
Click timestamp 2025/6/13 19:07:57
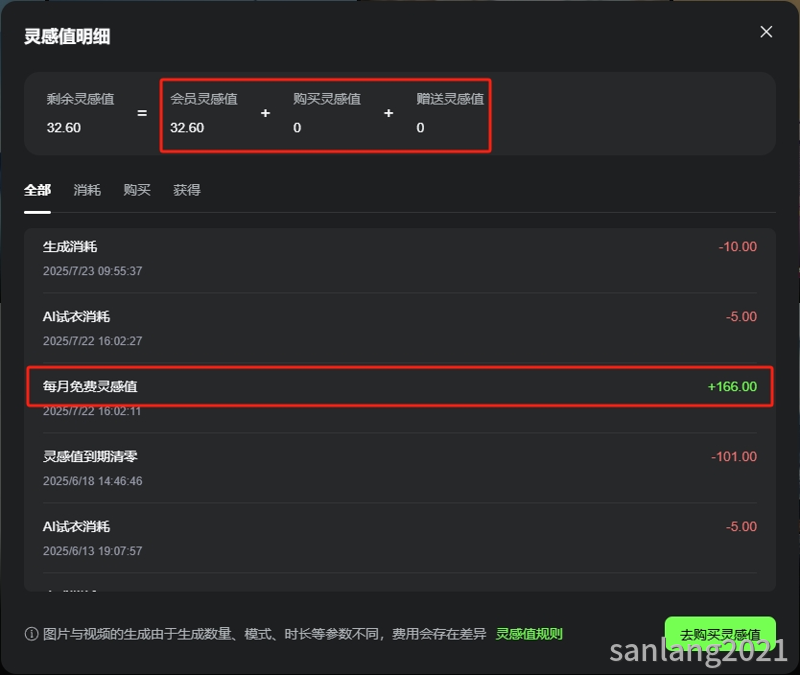[x=92, y=551]
